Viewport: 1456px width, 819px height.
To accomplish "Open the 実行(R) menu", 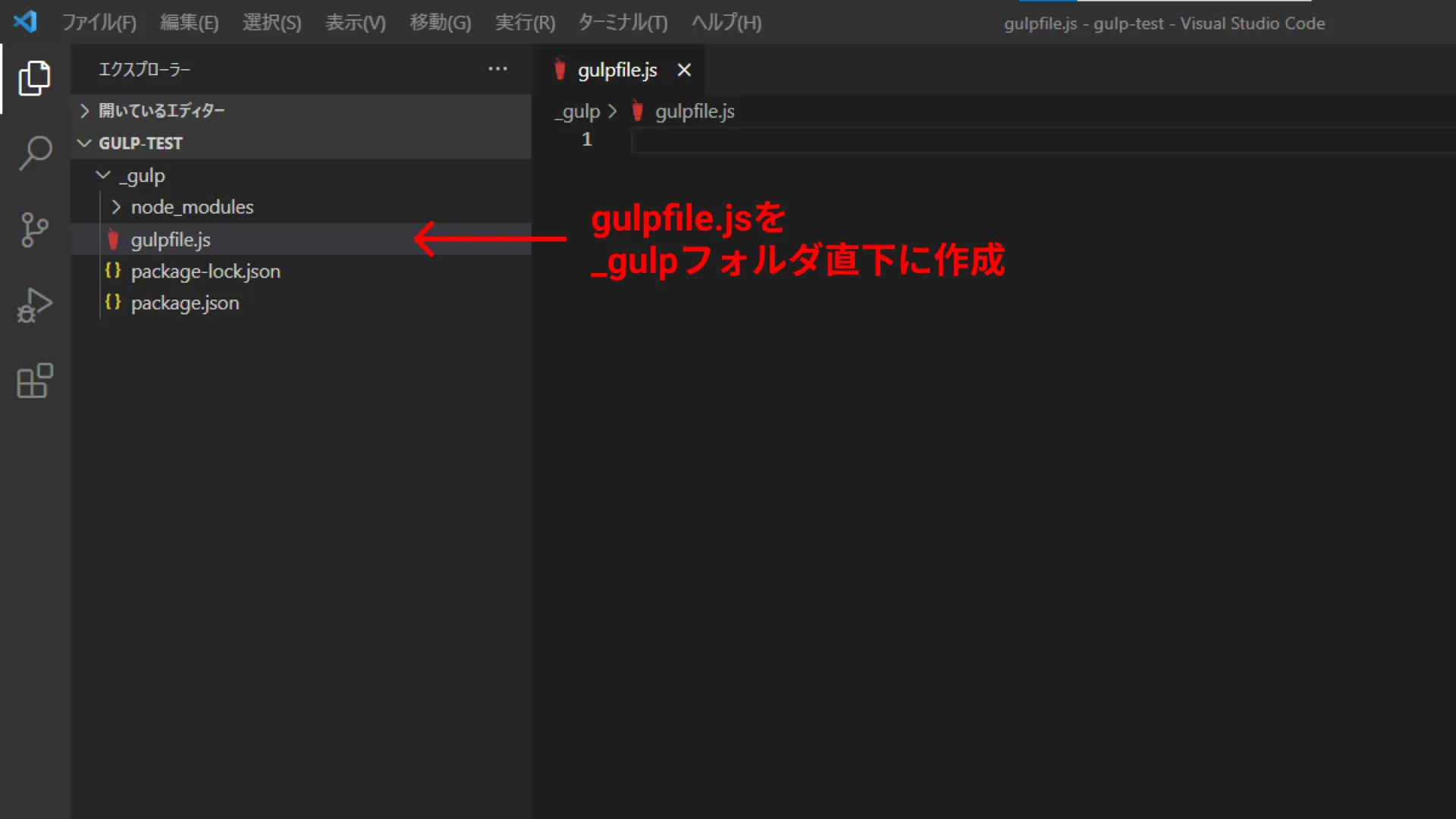I will click(526, 23).
